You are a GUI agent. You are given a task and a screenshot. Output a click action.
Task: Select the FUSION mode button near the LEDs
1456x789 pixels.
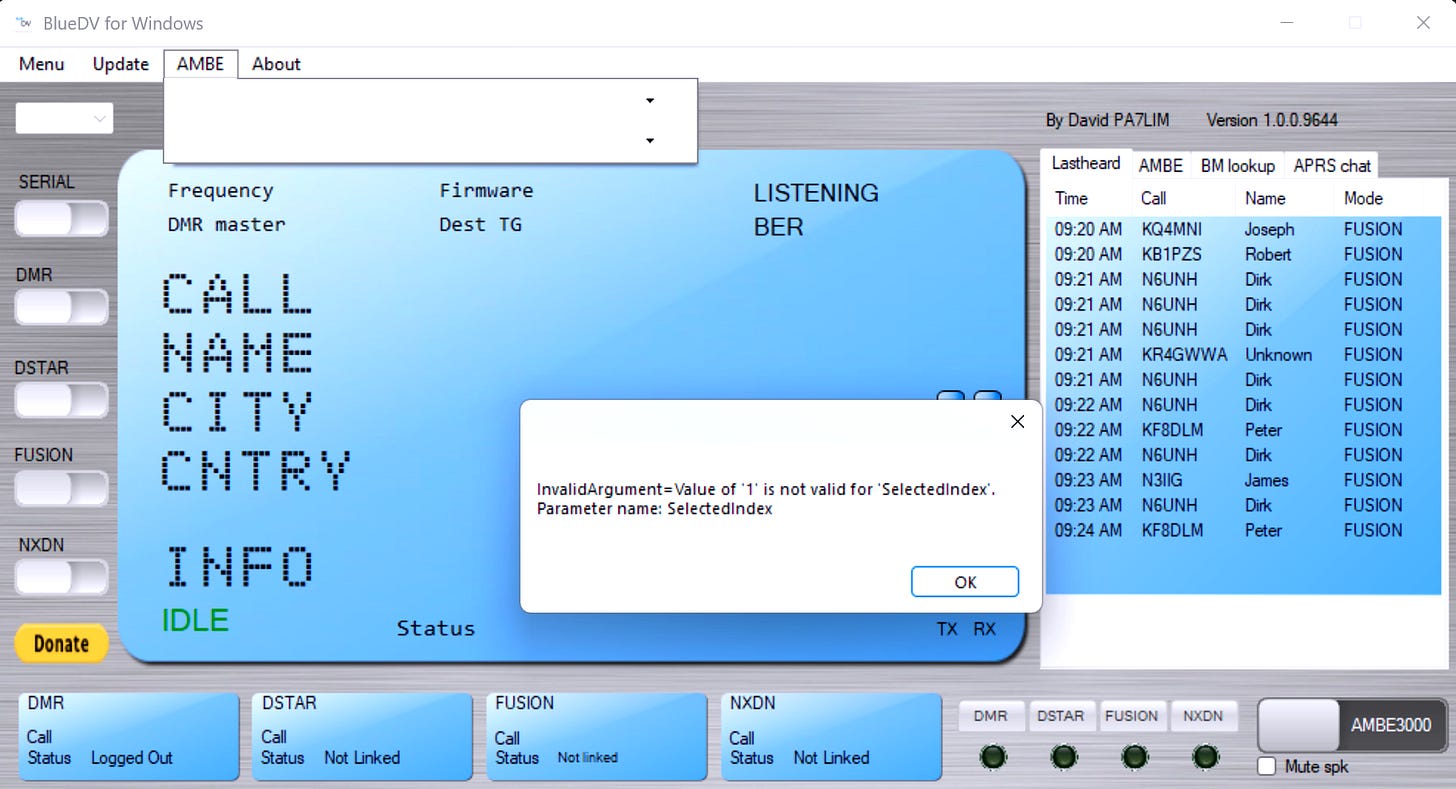pos(1133,716)
